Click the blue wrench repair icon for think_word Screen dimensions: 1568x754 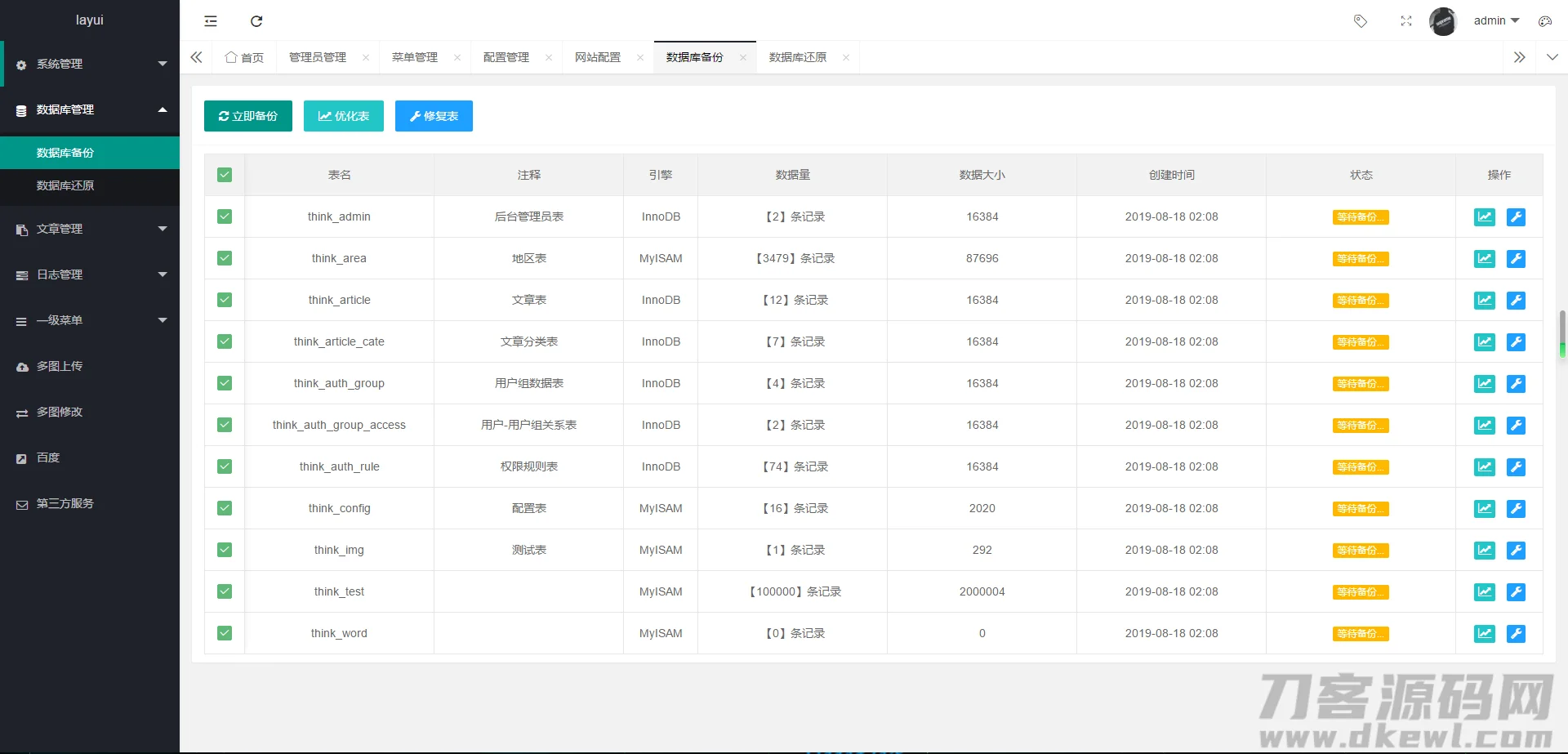tap(1517, 633)
